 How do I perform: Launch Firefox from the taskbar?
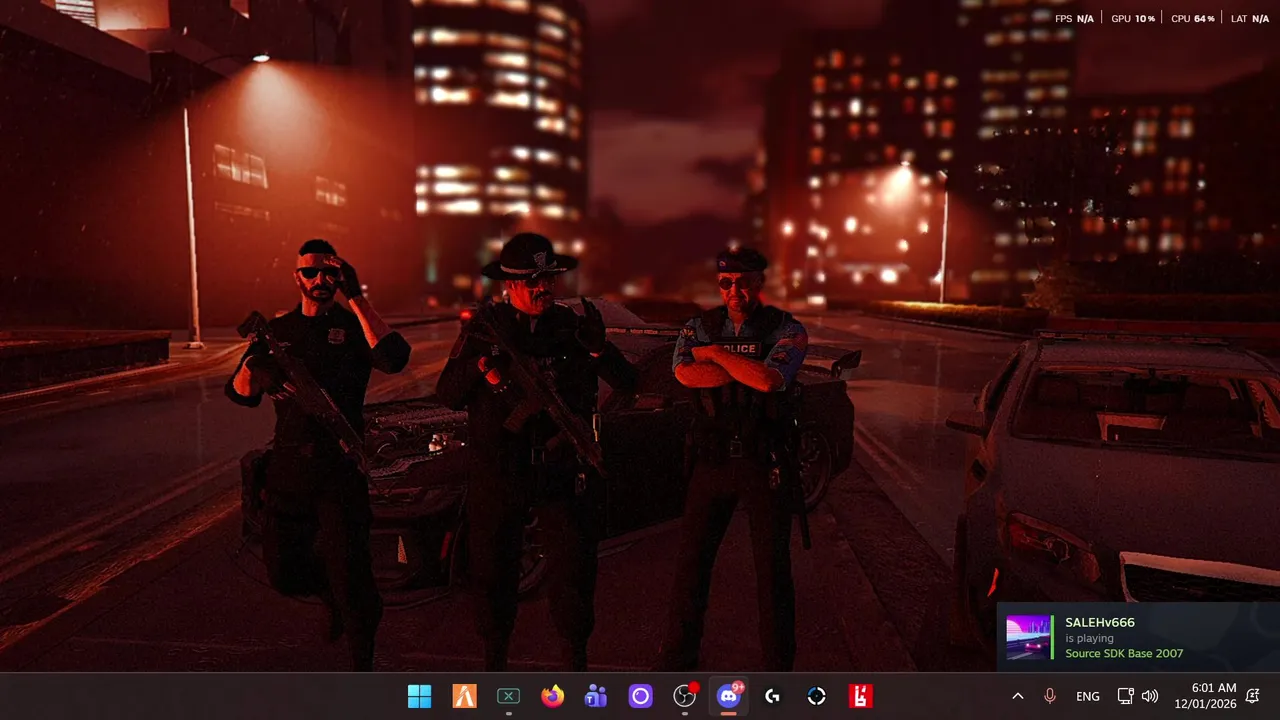(x=552, y=696)
